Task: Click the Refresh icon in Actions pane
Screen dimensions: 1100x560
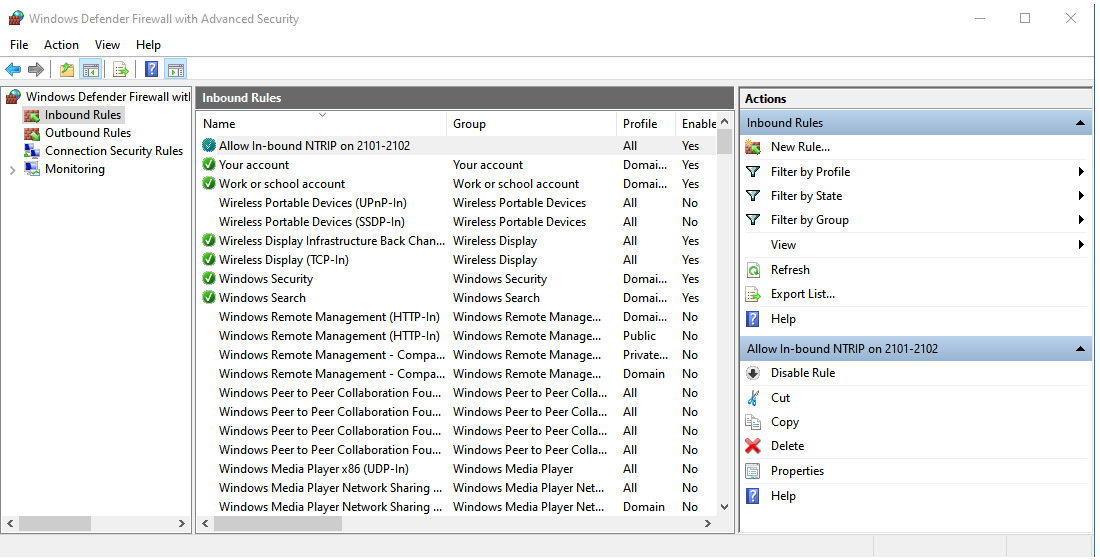Action: (753, 270)
